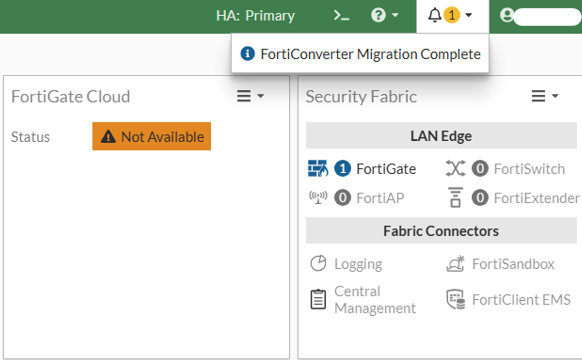The image size is (582, 360).
Task: Click the FortiGate firewall icon
Action: click(x=318, y=168)
